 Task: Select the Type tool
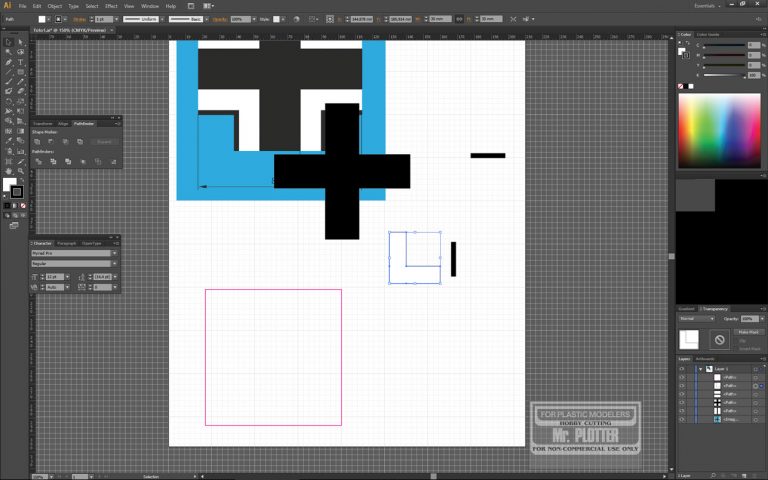21,62
